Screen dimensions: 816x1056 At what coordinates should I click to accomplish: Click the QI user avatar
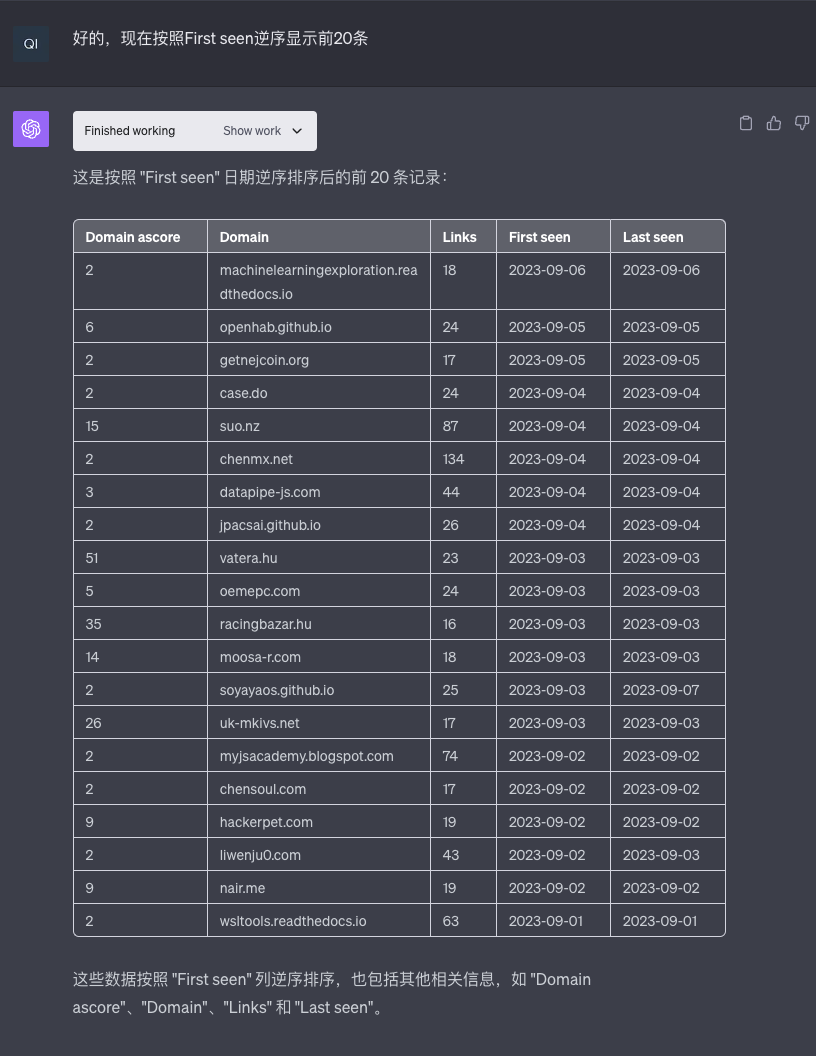click(31, 44)
